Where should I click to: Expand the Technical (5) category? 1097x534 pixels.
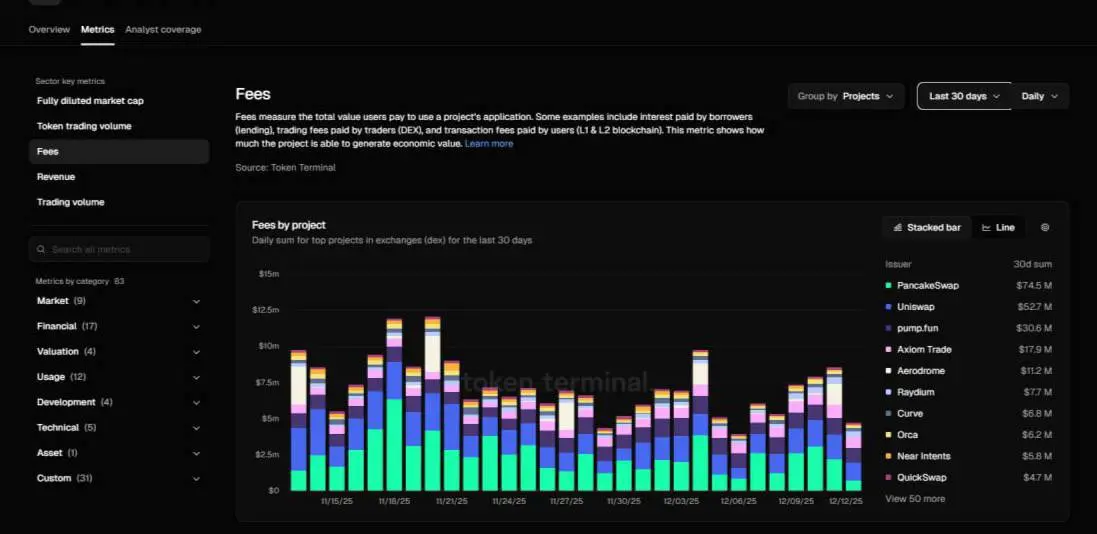point(118,428)
